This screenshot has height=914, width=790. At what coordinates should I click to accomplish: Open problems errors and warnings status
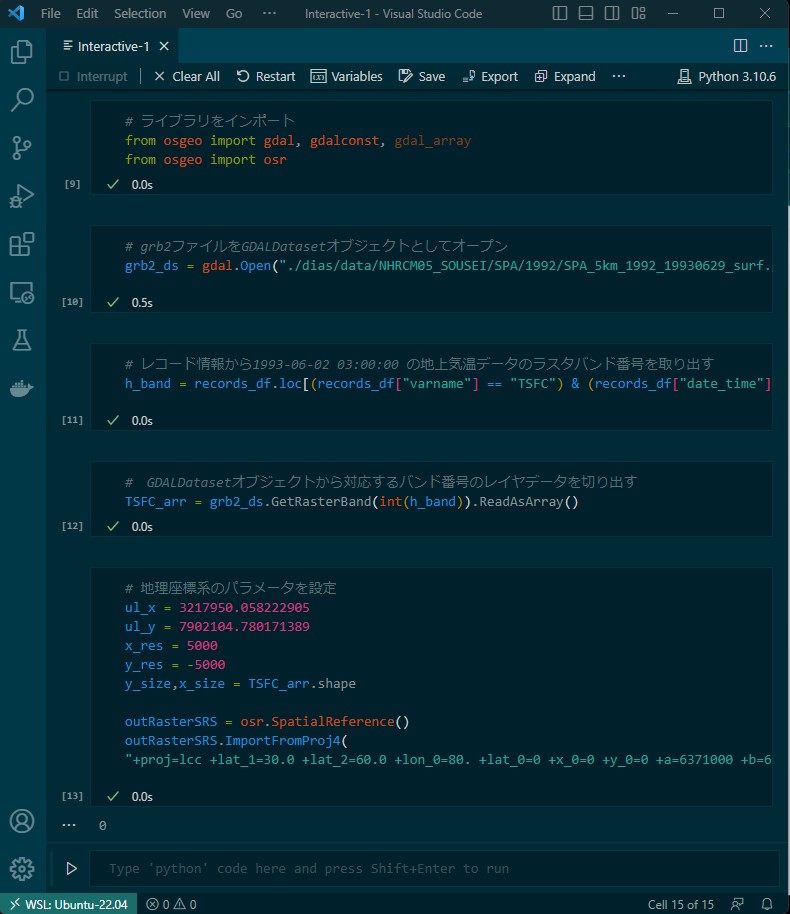tap(171, 904)
